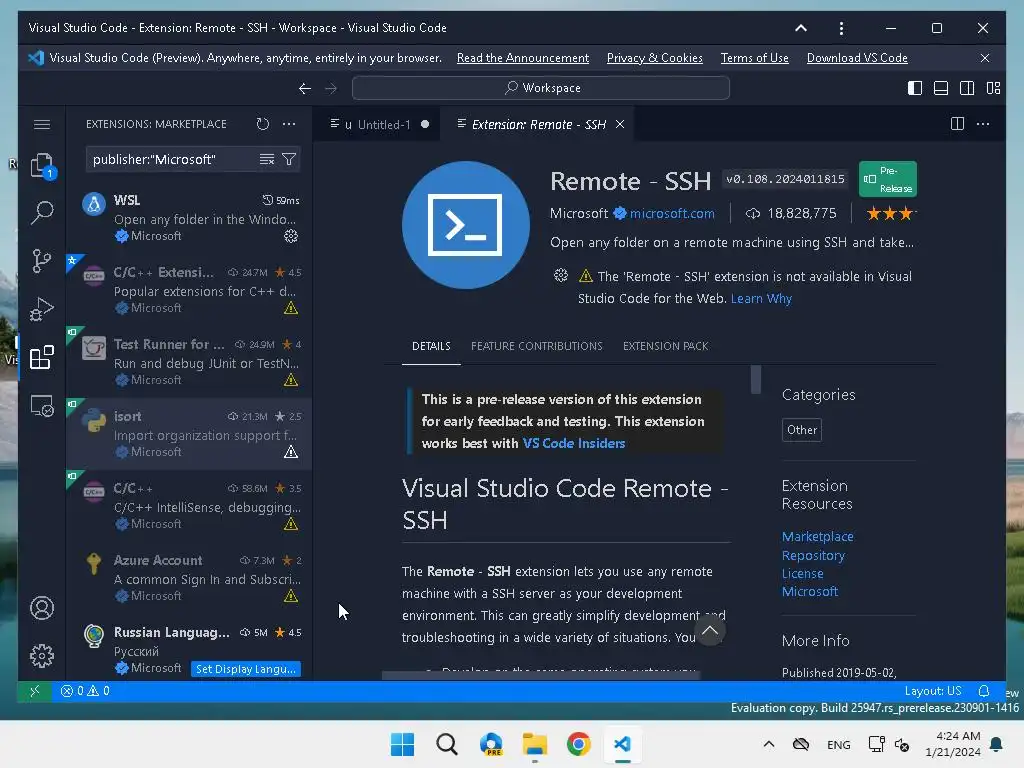Open Google Chrome from the taskbar

(x=579, y=744)
